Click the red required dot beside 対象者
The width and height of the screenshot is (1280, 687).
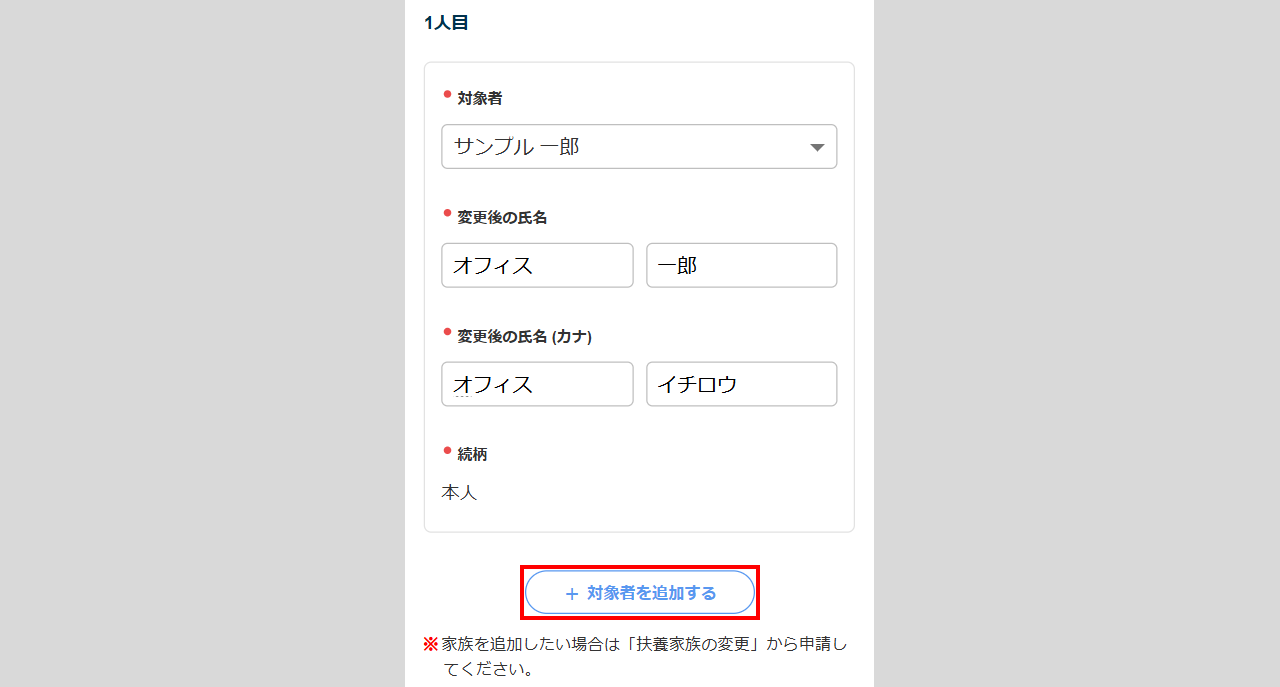click(447, 94)
